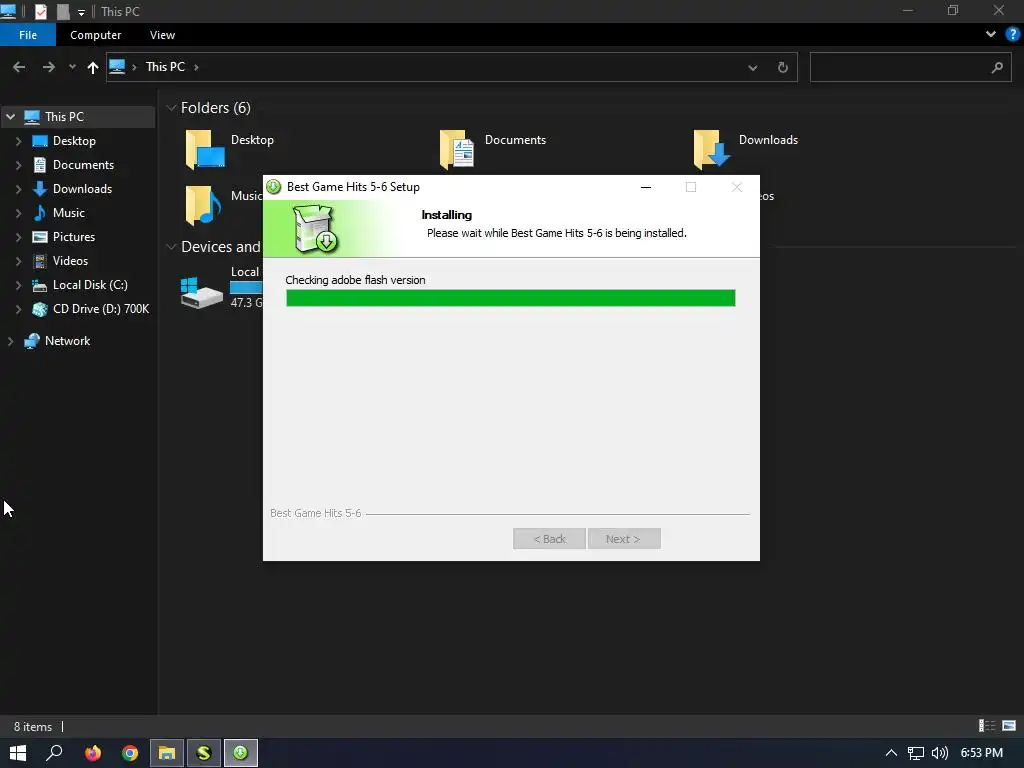
Task: Expand the Desktop tree node arrow
Action: click(18, 141)
